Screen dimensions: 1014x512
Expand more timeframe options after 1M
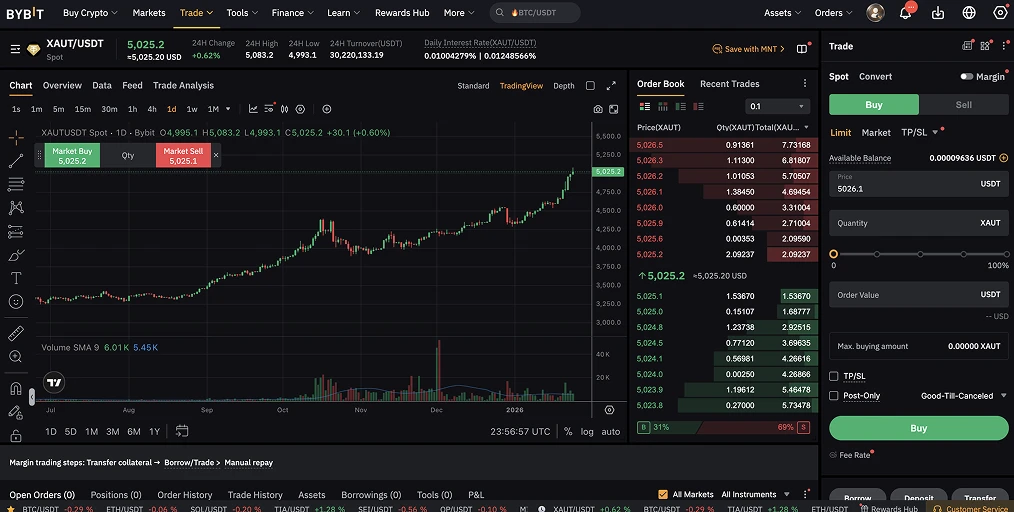click(x=228, y=109)
